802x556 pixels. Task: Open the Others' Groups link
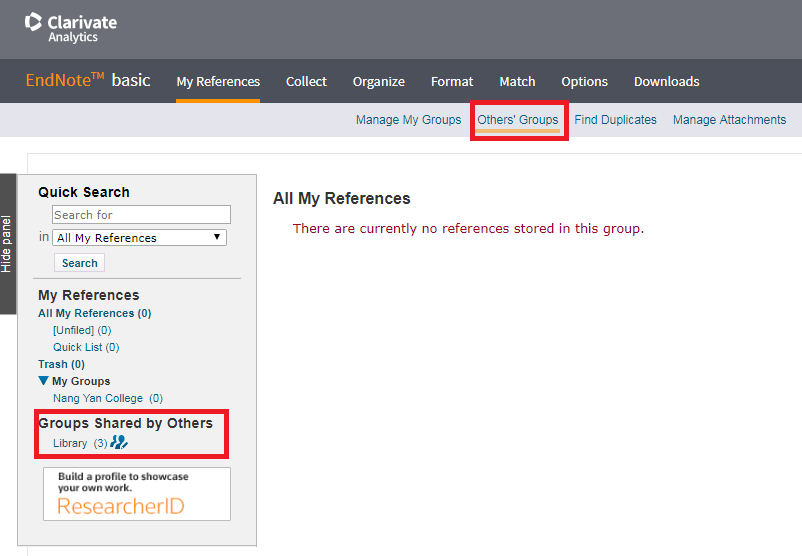(518, 120)
